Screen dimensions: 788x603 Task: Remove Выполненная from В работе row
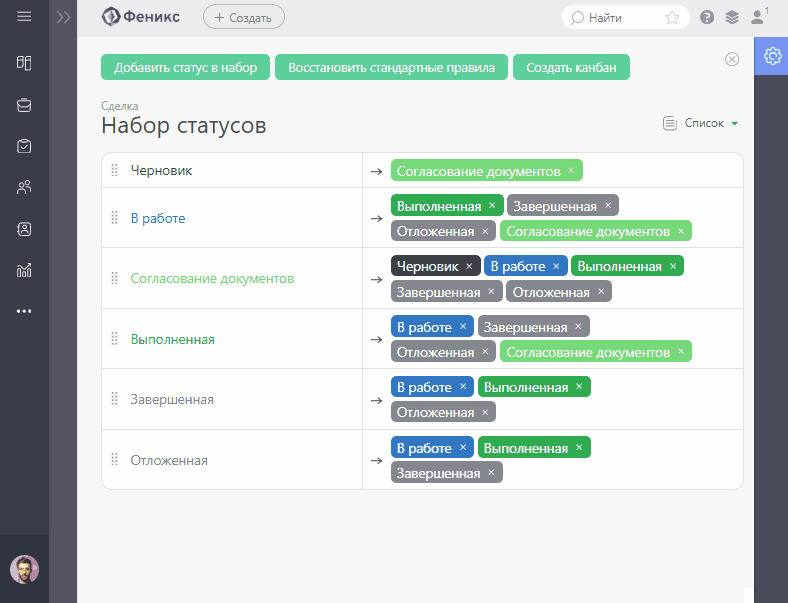[x=492, y=206]
